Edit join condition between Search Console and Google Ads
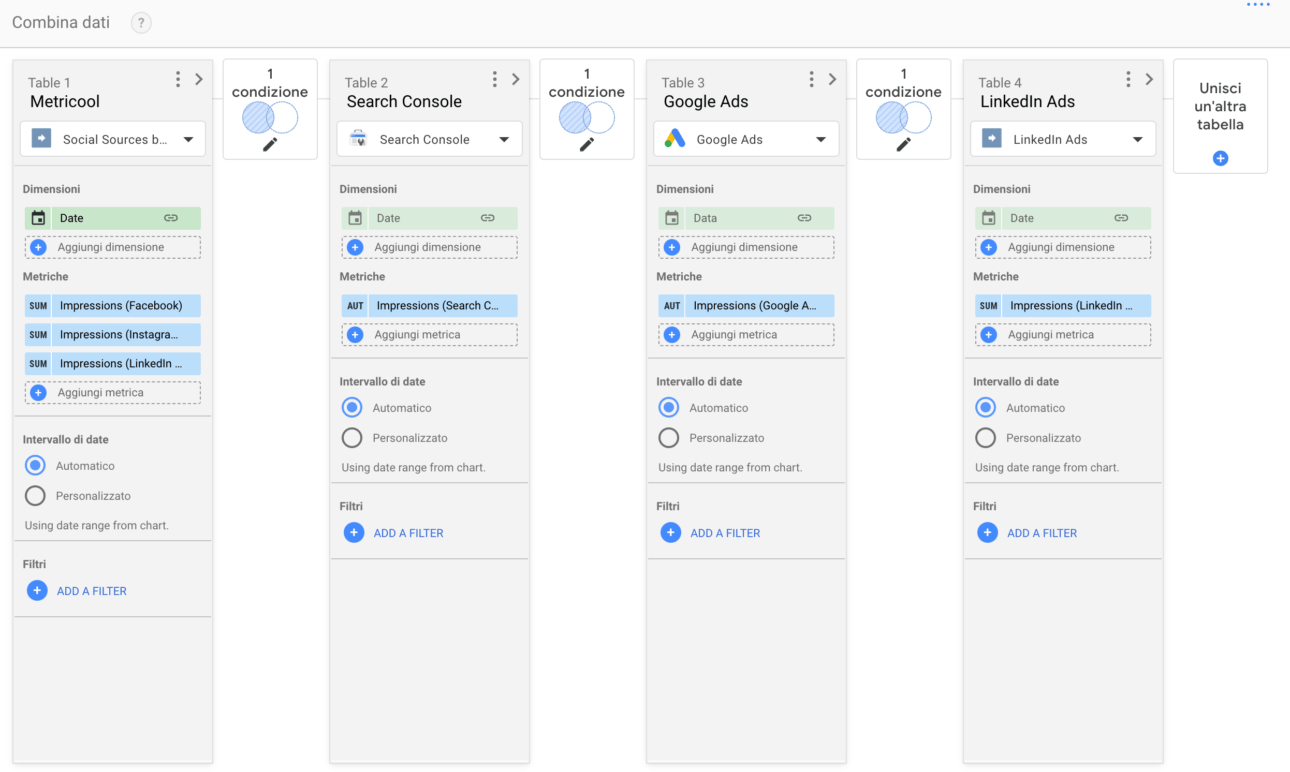 click(587, 144)
